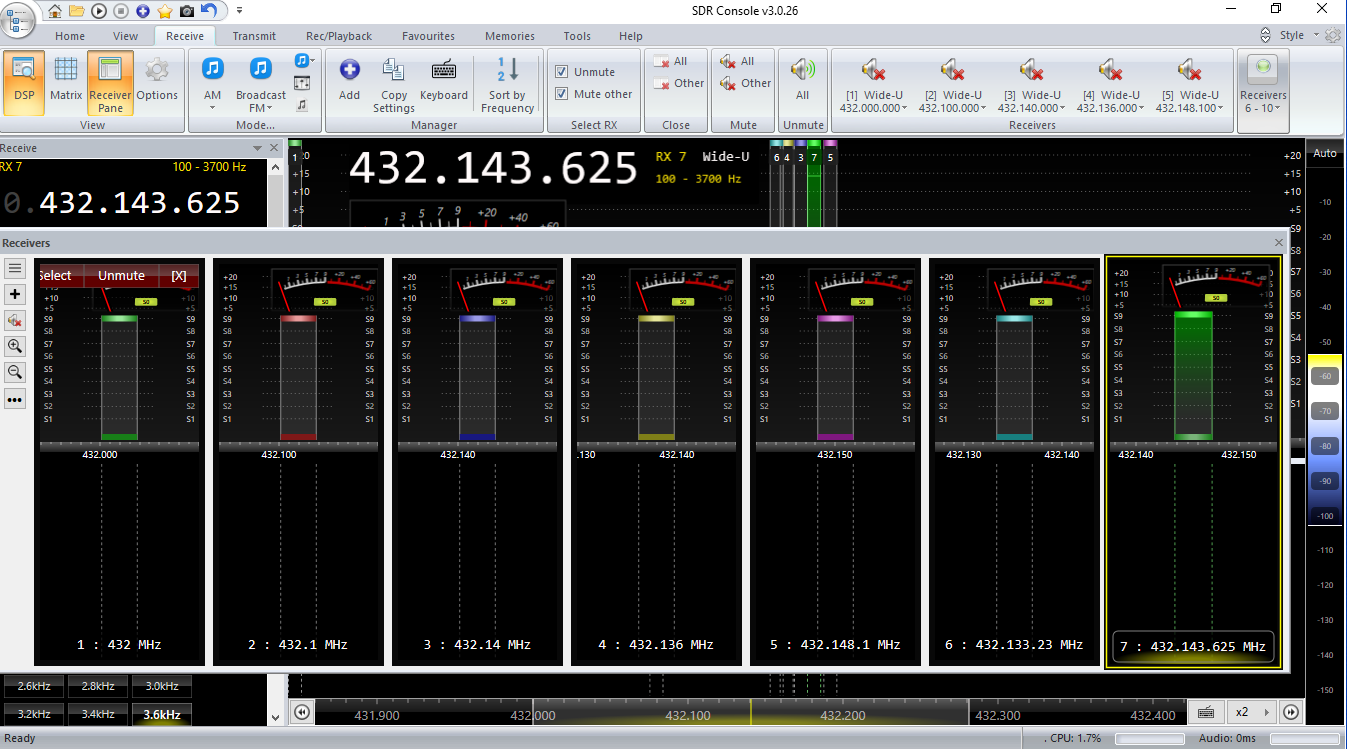
Task: Click the Auto button above level scale
Action: pos(1324,153)
